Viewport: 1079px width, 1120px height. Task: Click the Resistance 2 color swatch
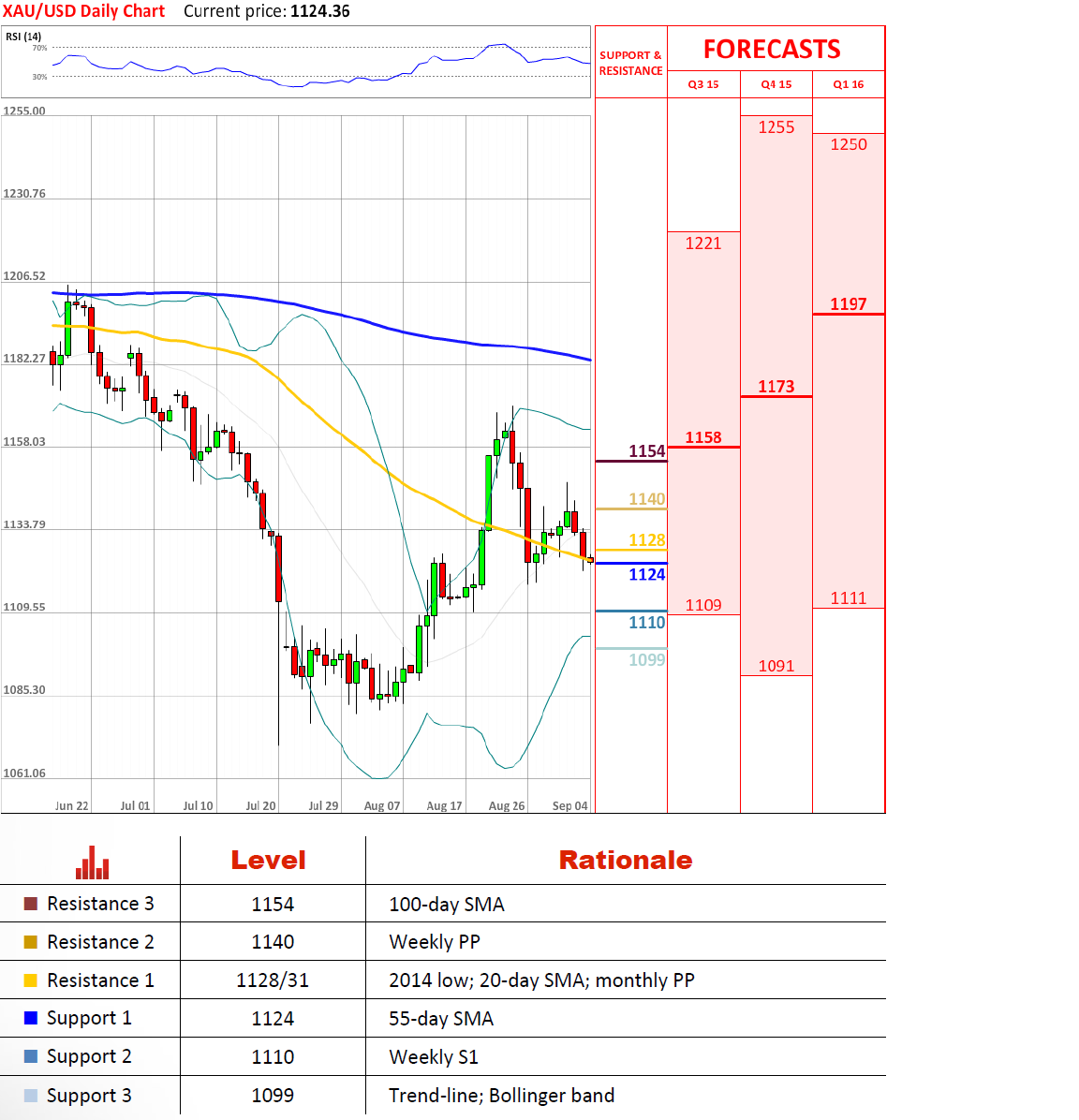[x=31, y=942]
